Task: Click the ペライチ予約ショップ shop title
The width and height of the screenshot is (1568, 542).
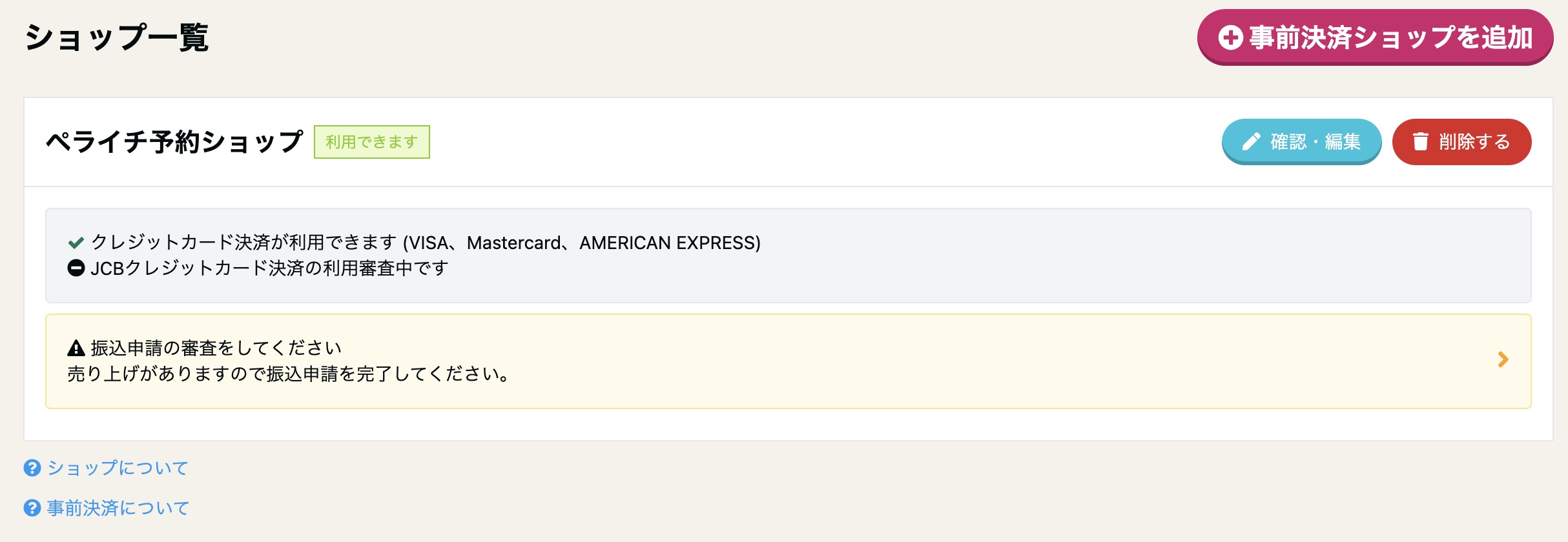Action: pyautogui.click(x=174, y=142)
